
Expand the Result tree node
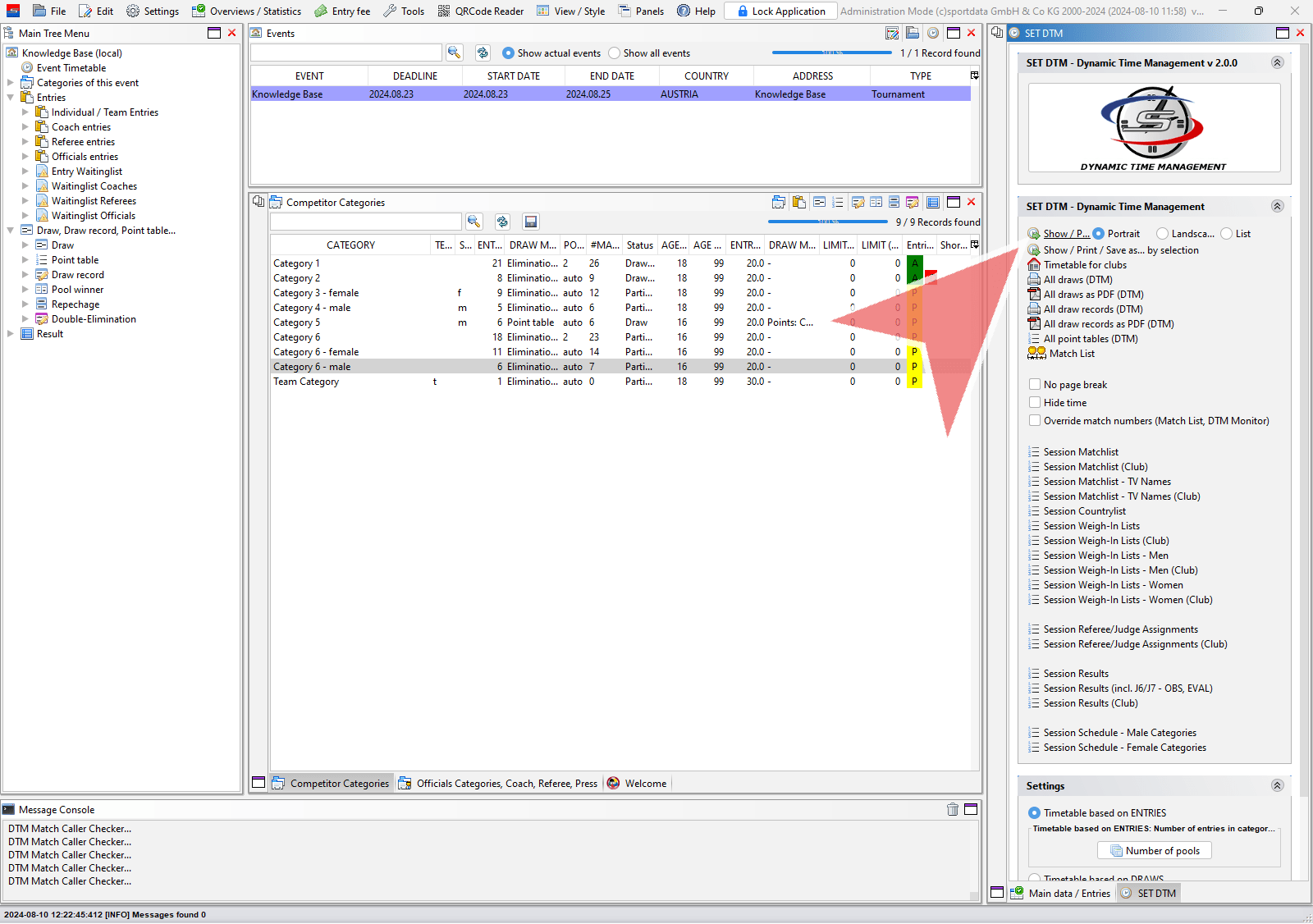pyautogui.click(x=11, y=334)
